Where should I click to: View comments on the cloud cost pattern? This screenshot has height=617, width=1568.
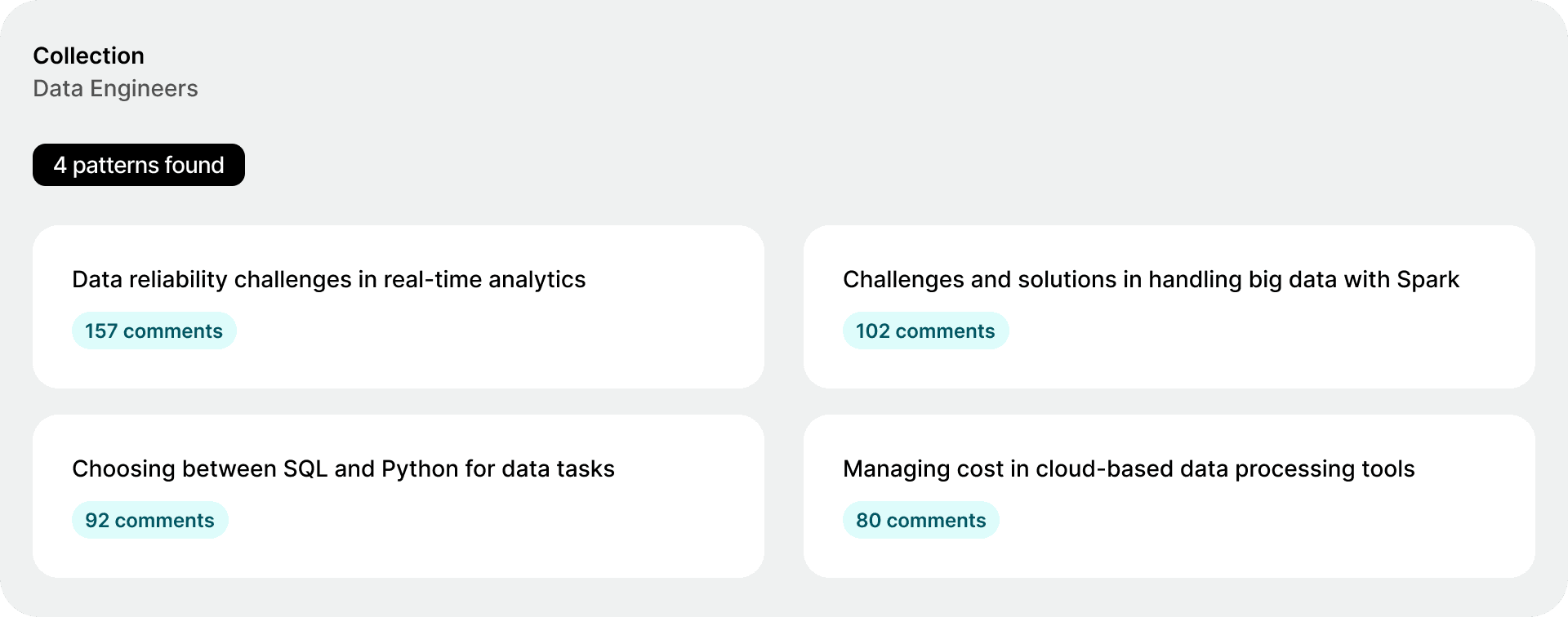click(920, 520)
